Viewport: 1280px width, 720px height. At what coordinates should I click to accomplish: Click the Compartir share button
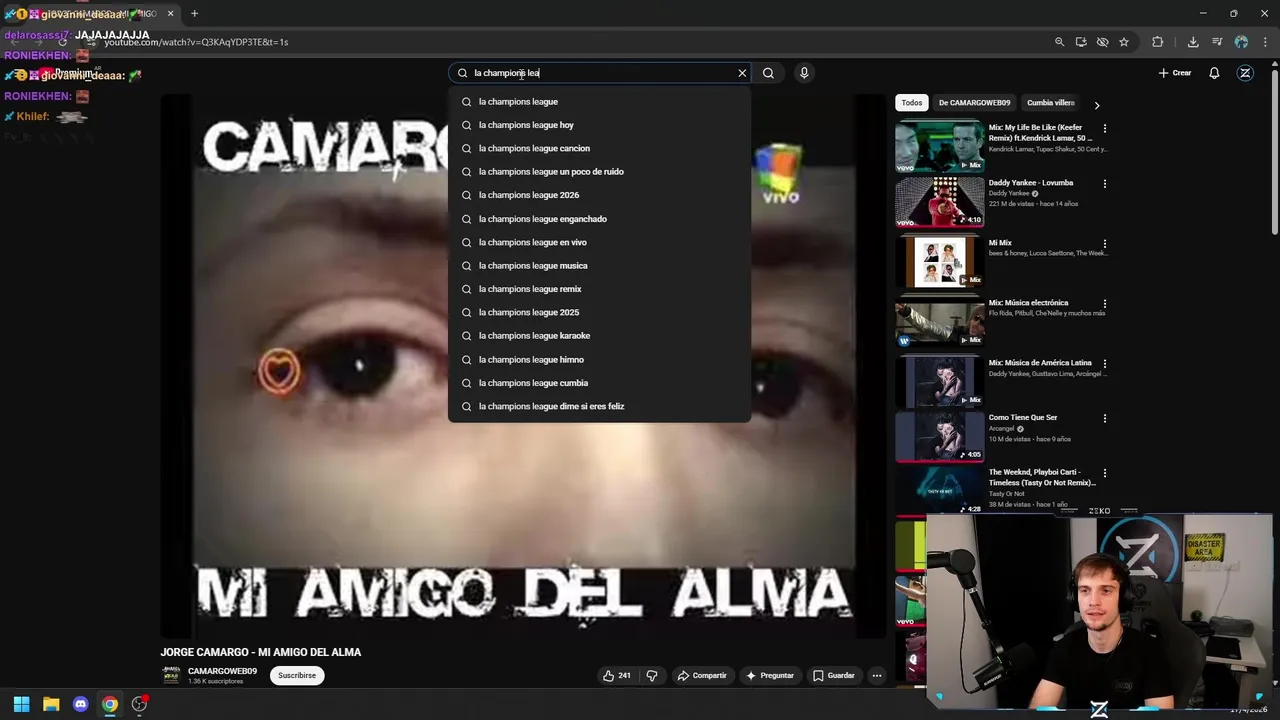702,676
